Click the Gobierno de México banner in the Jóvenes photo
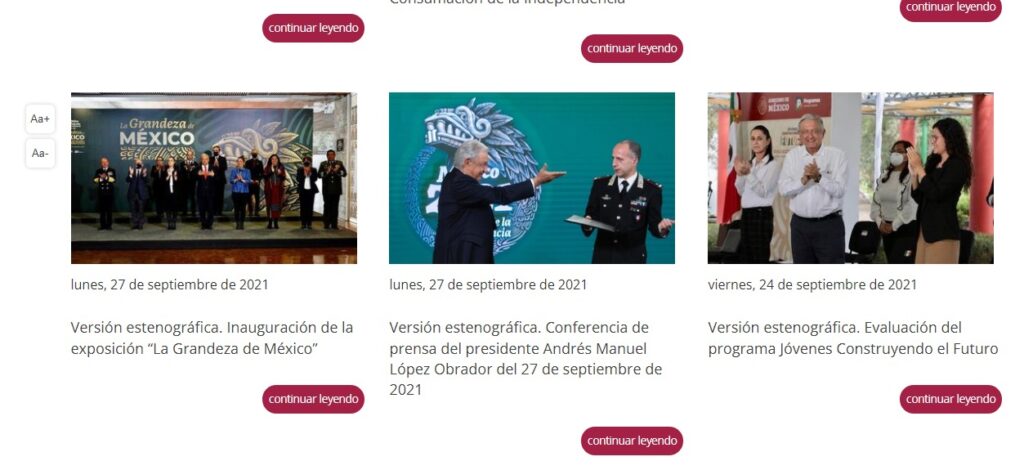Image resolution: width=1024 pixels, height=470 pixels. point(789,105)
